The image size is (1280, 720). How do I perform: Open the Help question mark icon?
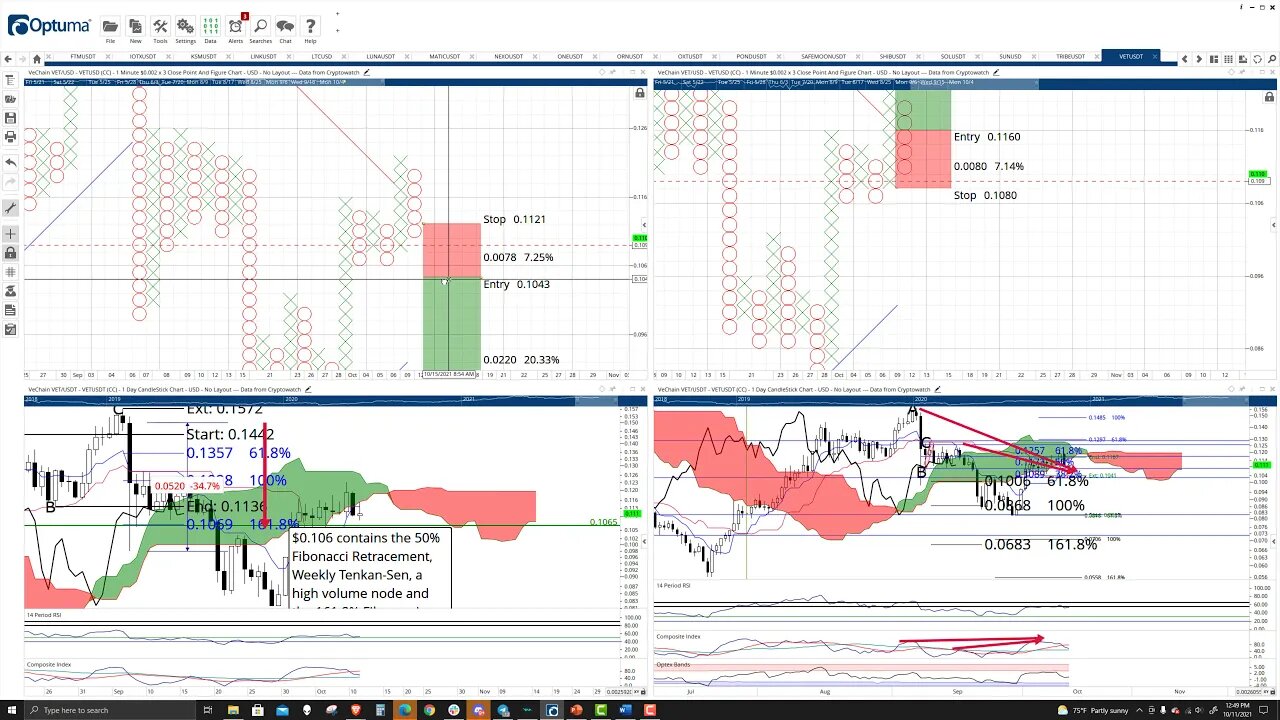click(x=310, y=27)
